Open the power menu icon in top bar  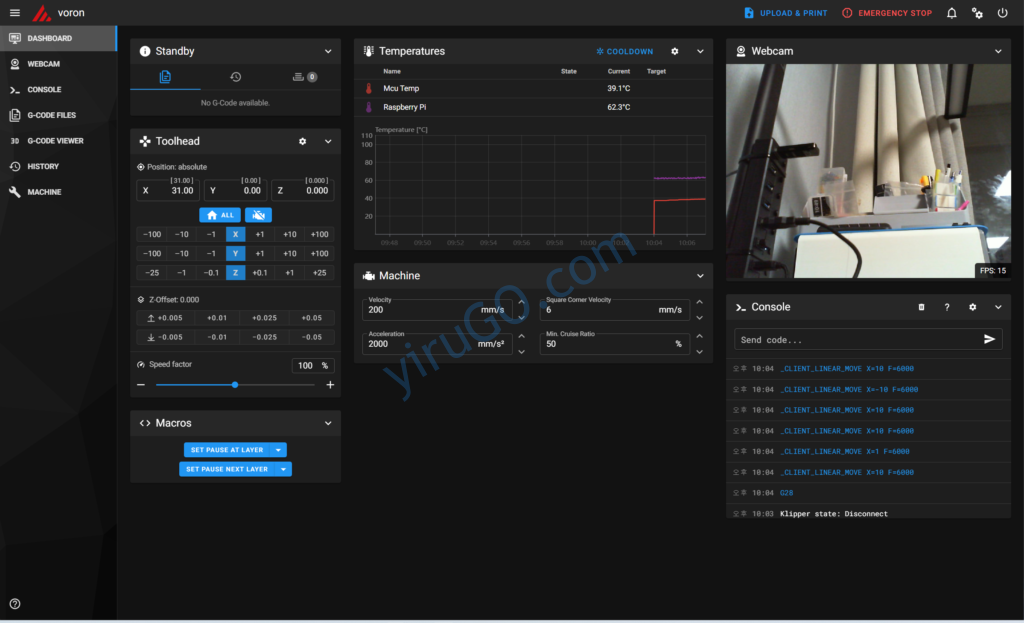tap(1003, 13)
